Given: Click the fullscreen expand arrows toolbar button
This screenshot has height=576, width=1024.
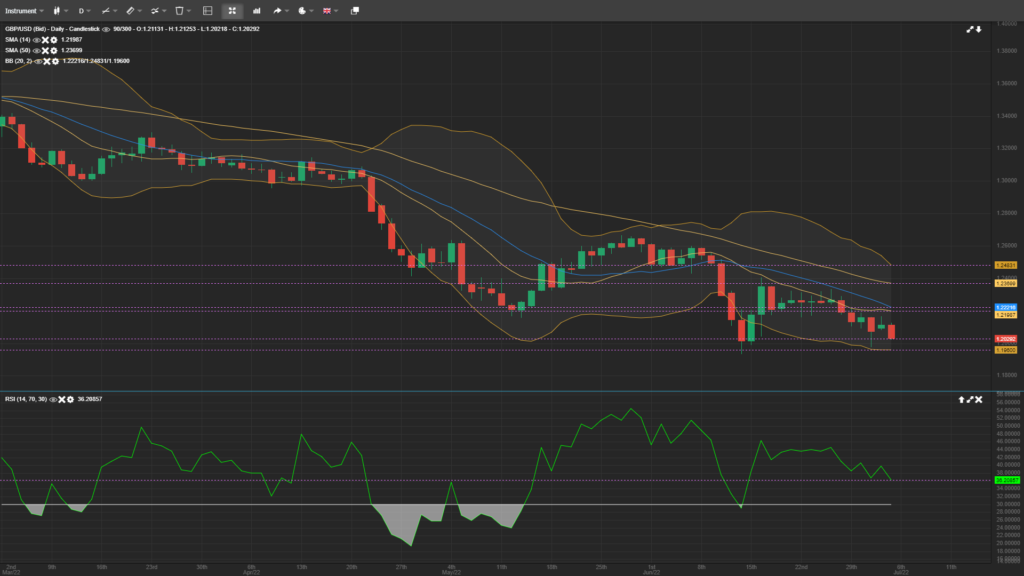Looking at the screenshot, I should coord(232,10).
